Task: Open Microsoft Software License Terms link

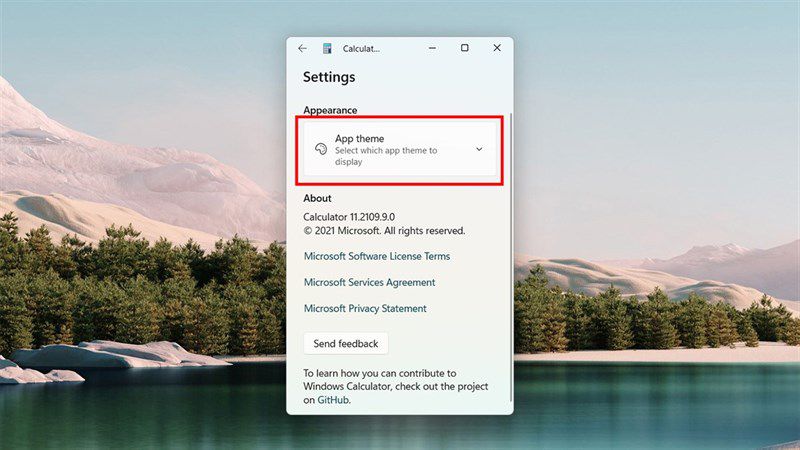Action: tap(377, 256)
